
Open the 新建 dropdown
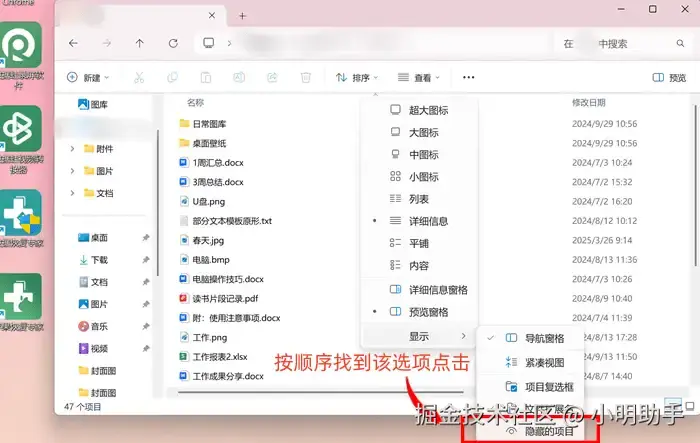88,77
